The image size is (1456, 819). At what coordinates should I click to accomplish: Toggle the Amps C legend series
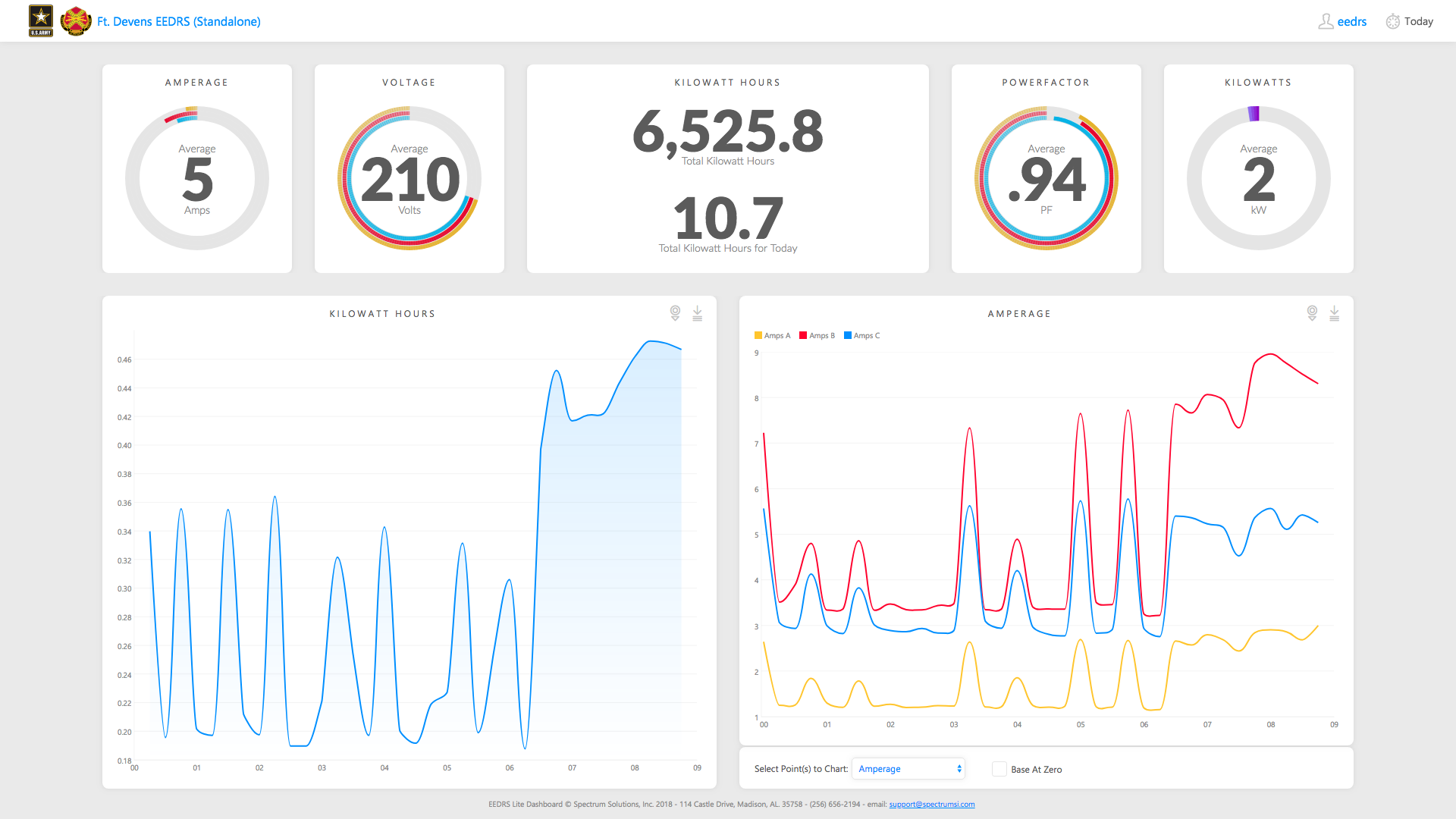click(x=862, y=335)
